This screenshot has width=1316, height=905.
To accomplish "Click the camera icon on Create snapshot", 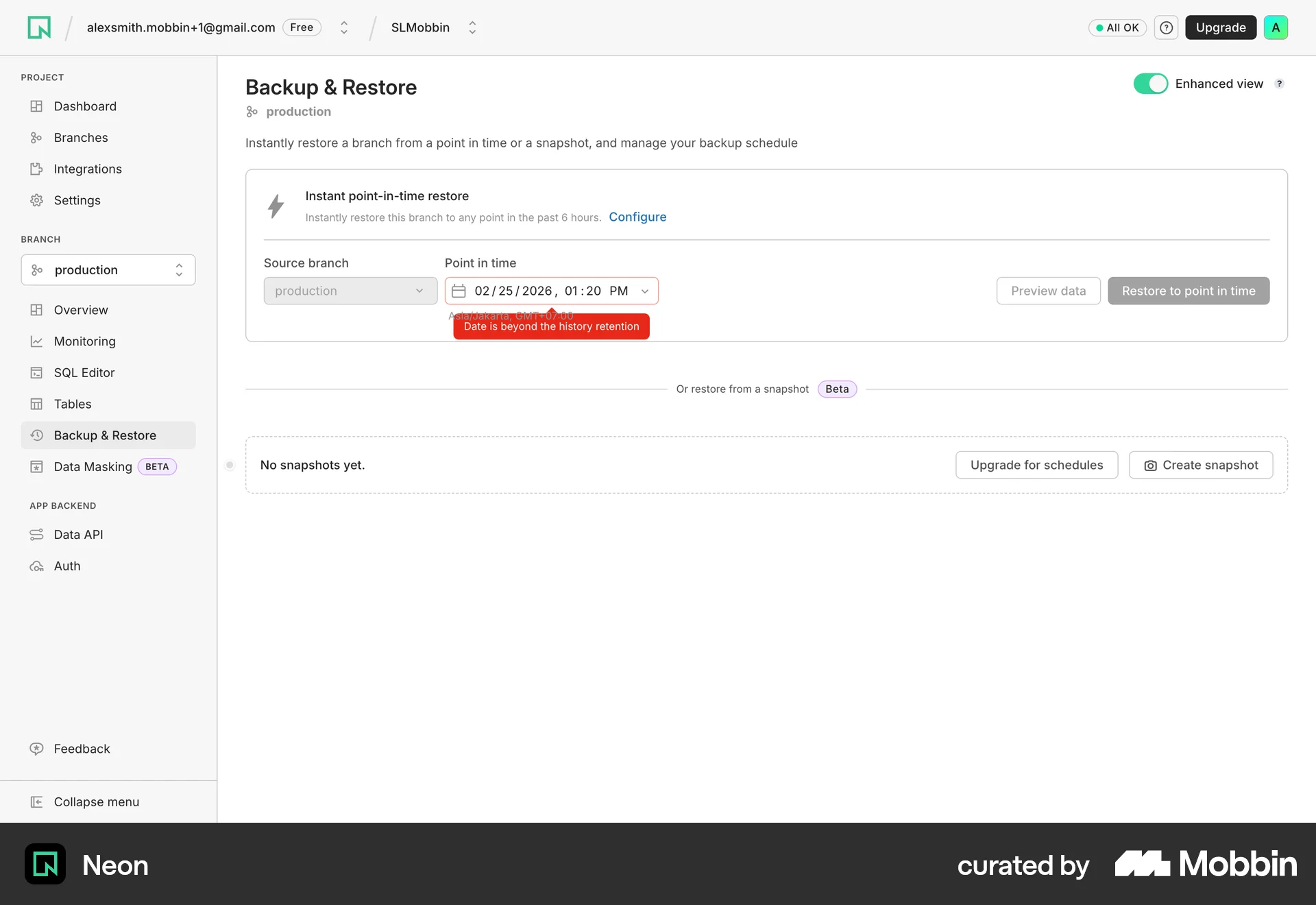I will 1150,466.
